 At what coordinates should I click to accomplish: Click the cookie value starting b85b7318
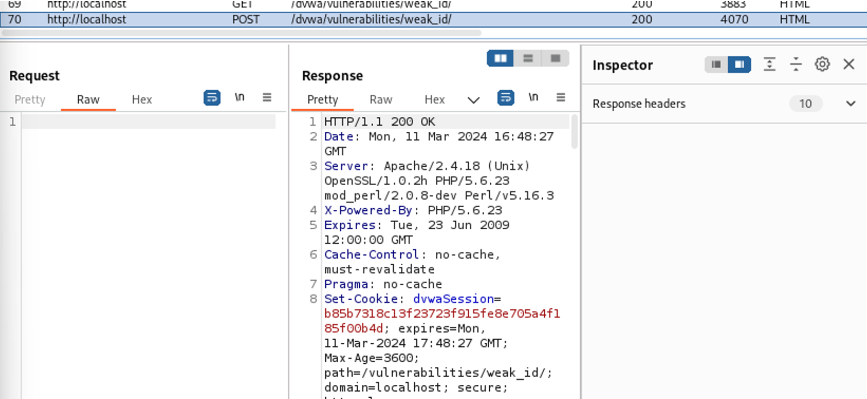(442, 321)
